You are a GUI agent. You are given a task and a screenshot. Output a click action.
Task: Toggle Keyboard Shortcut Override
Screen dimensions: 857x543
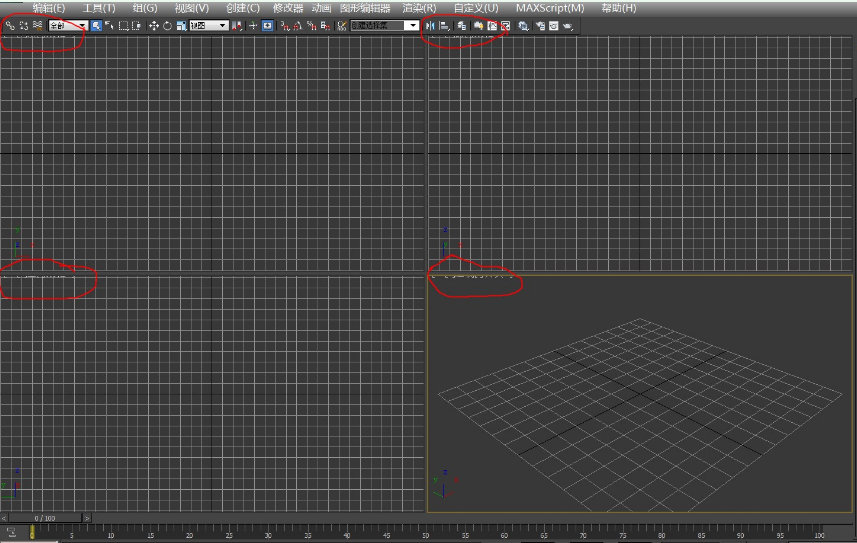tap(267, 26)
